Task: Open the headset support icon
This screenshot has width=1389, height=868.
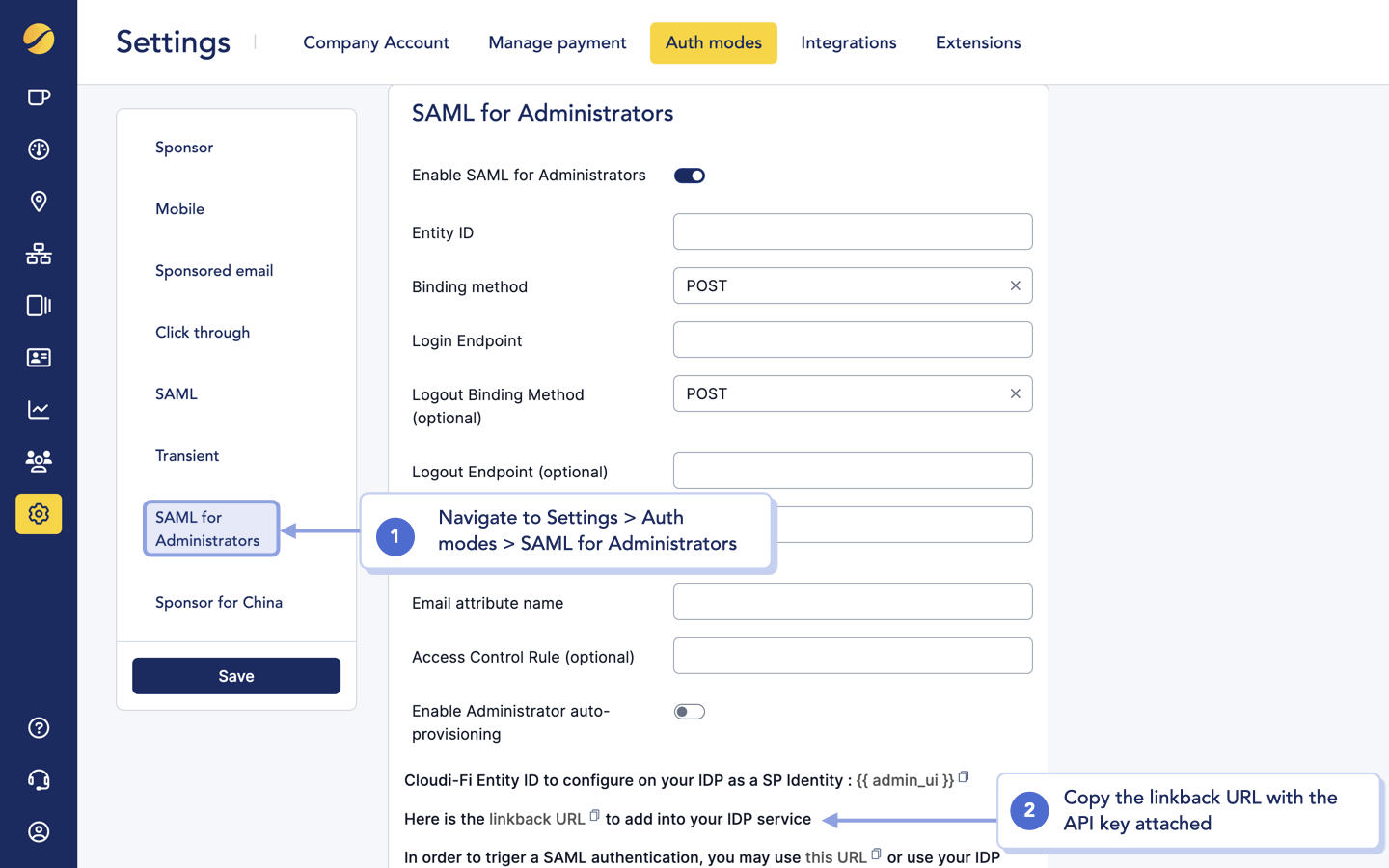Action: (x=39, y=779)
